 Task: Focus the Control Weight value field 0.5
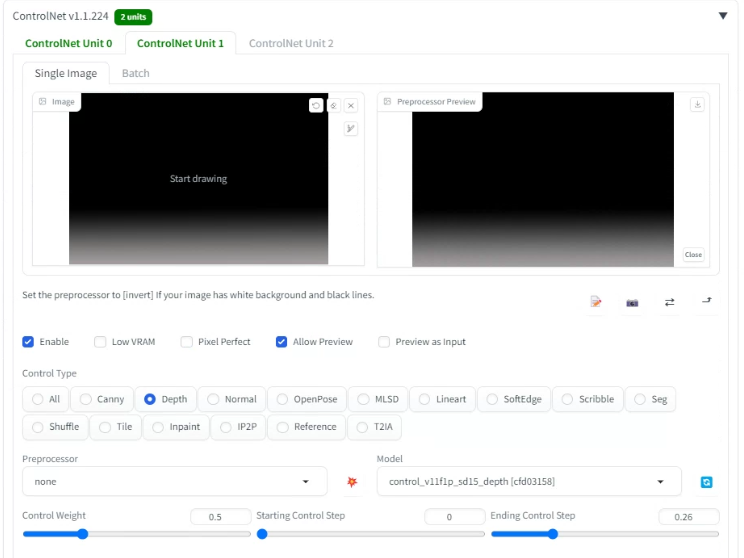pos(221,516)
